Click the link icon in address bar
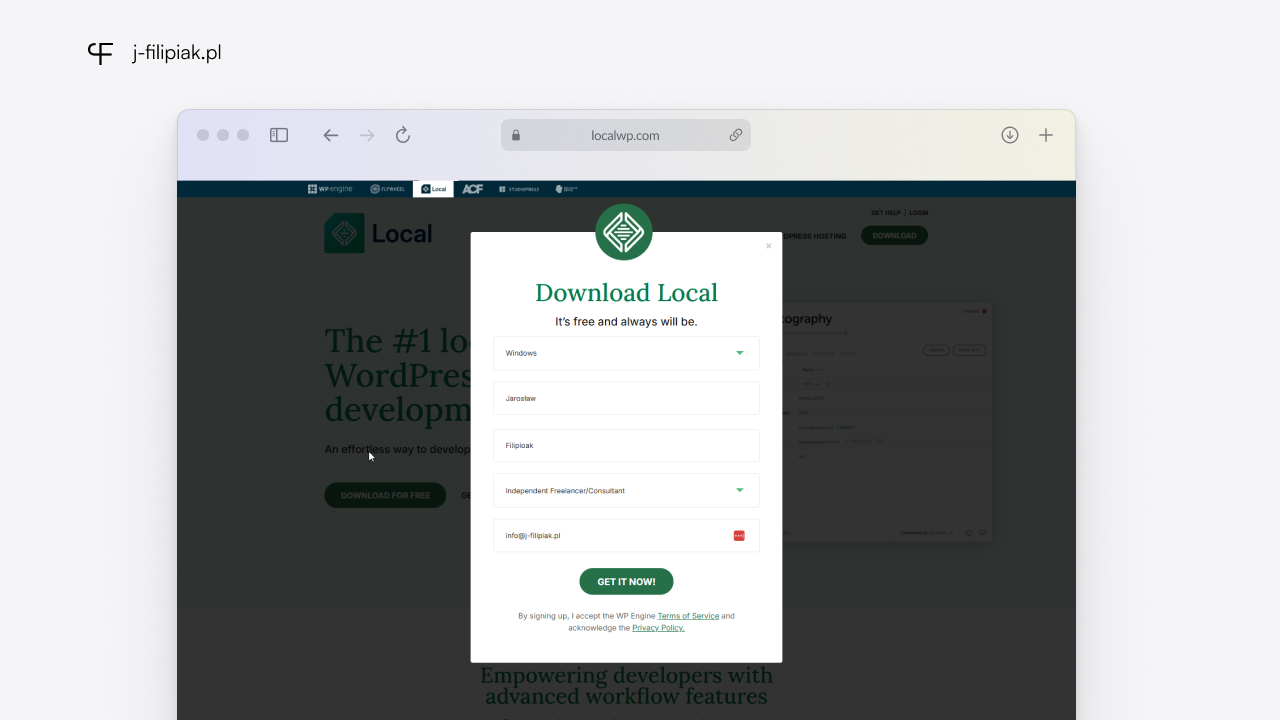 tap(736, 135)
